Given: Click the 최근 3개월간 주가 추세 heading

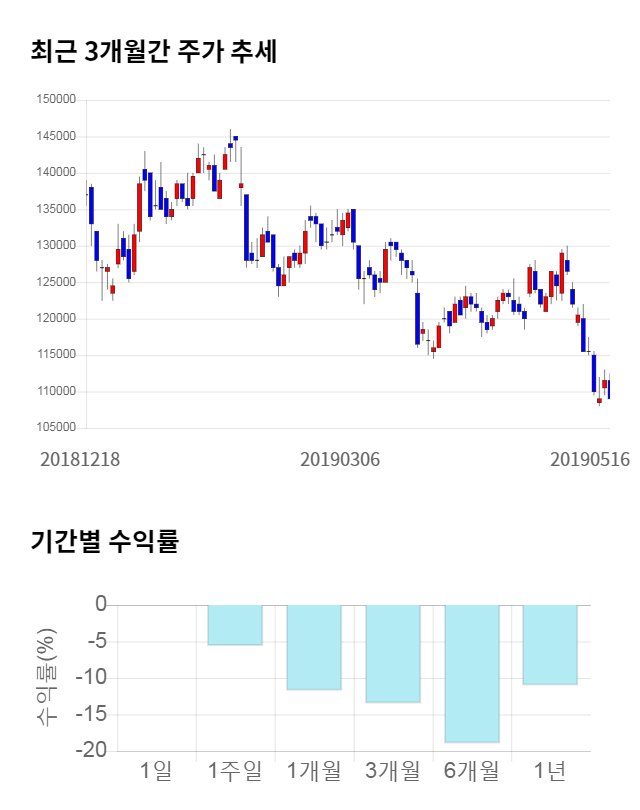Looking at the screenshot, I should 153,52.
